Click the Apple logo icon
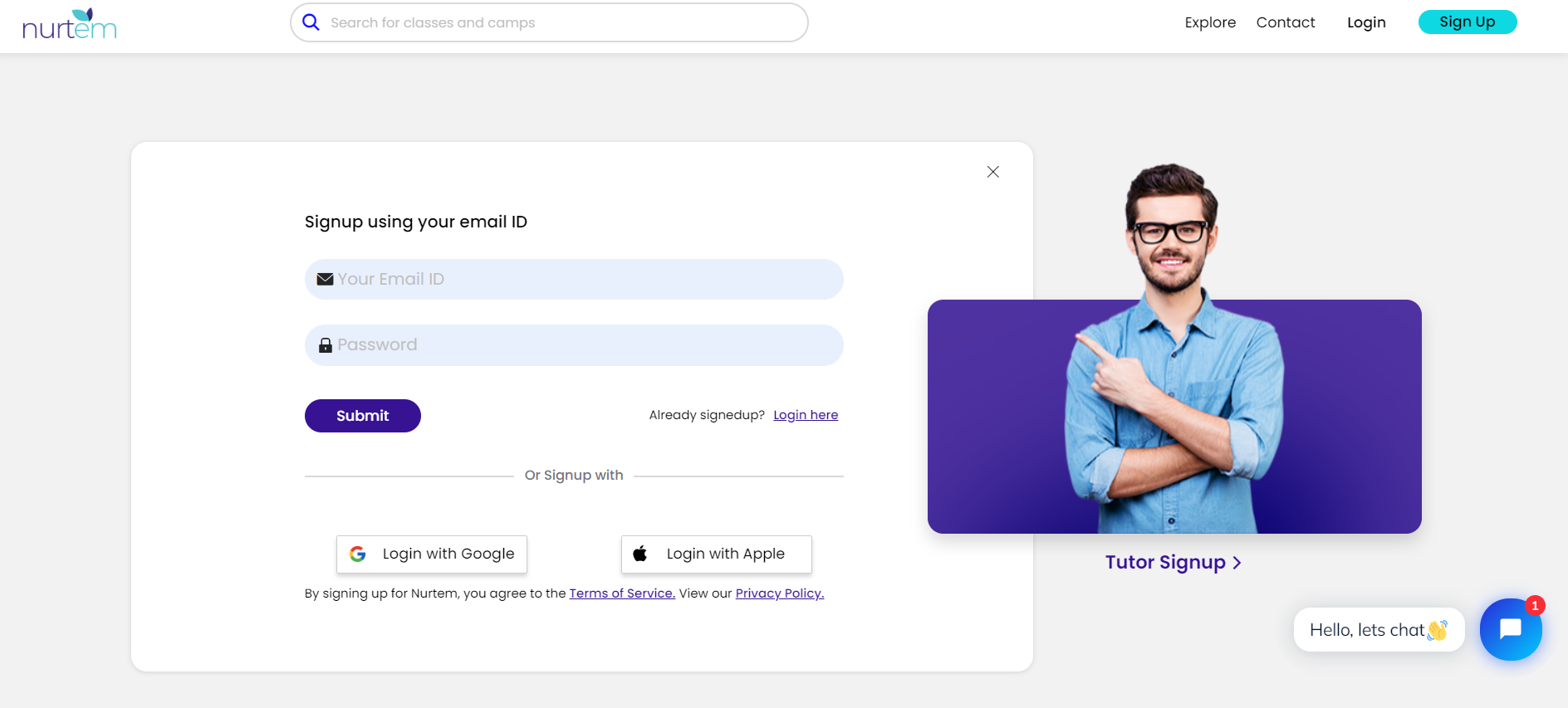 [x=640, y=554]
